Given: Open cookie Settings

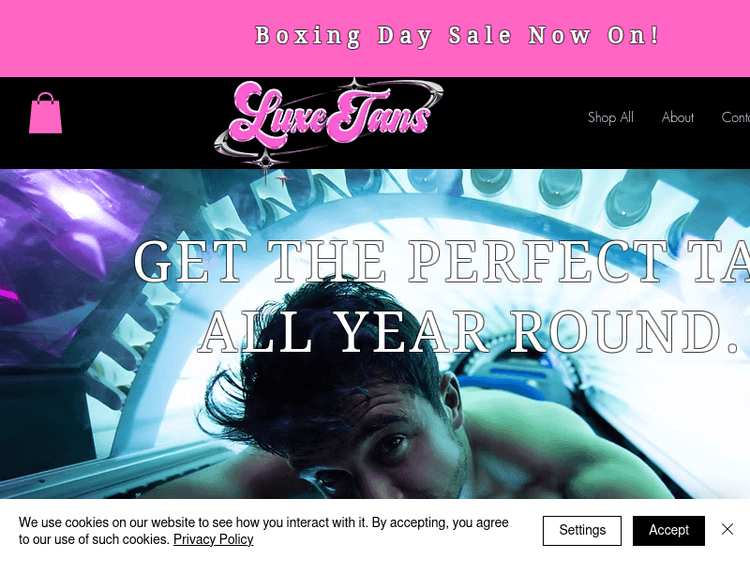Looking at the screenshot, I should pos(582,530).
